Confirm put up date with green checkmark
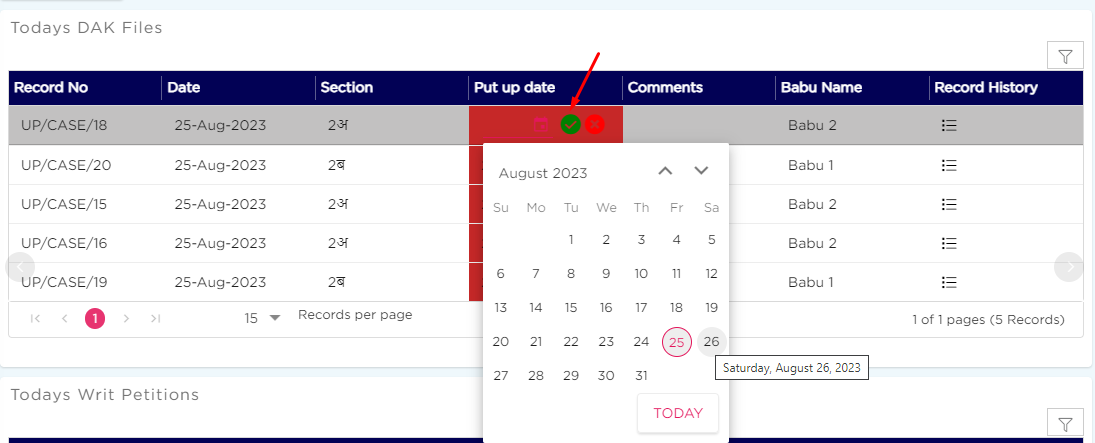 [x=571, y=125]
